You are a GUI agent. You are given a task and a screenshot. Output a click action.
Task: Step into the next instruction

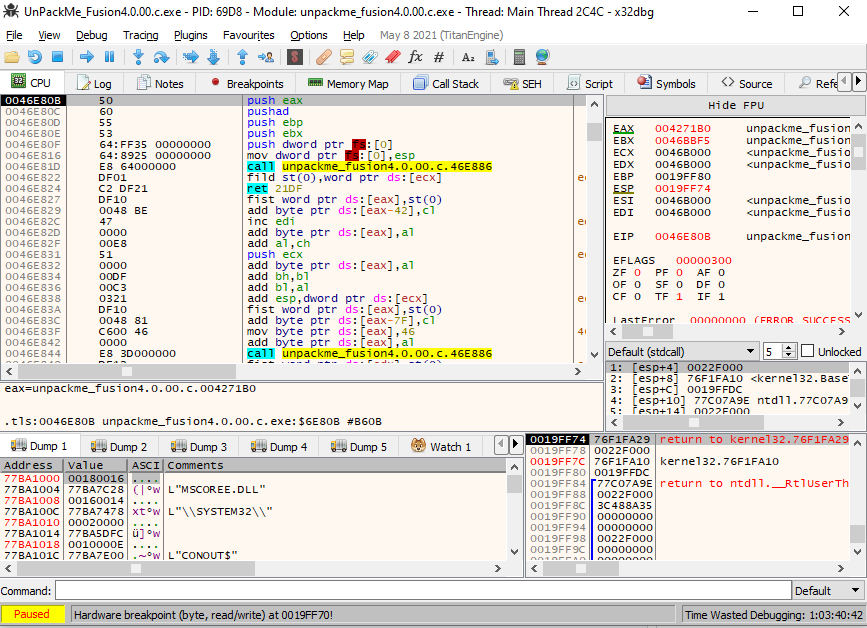tap(139, 57)
